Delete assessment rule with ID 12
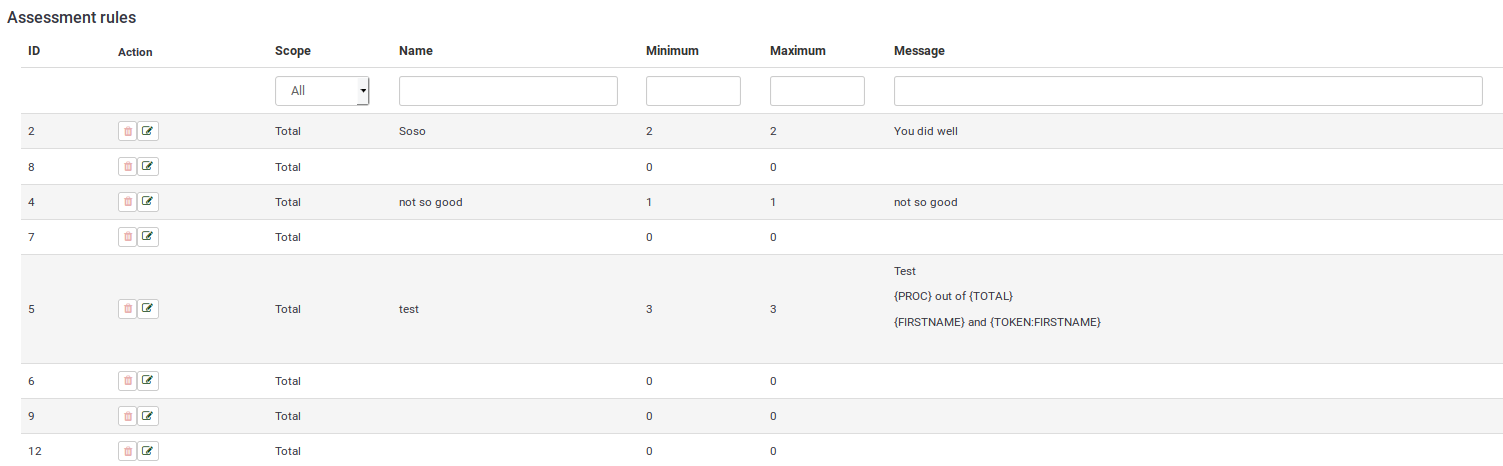 pyautogui.click(x=127, y=451)
